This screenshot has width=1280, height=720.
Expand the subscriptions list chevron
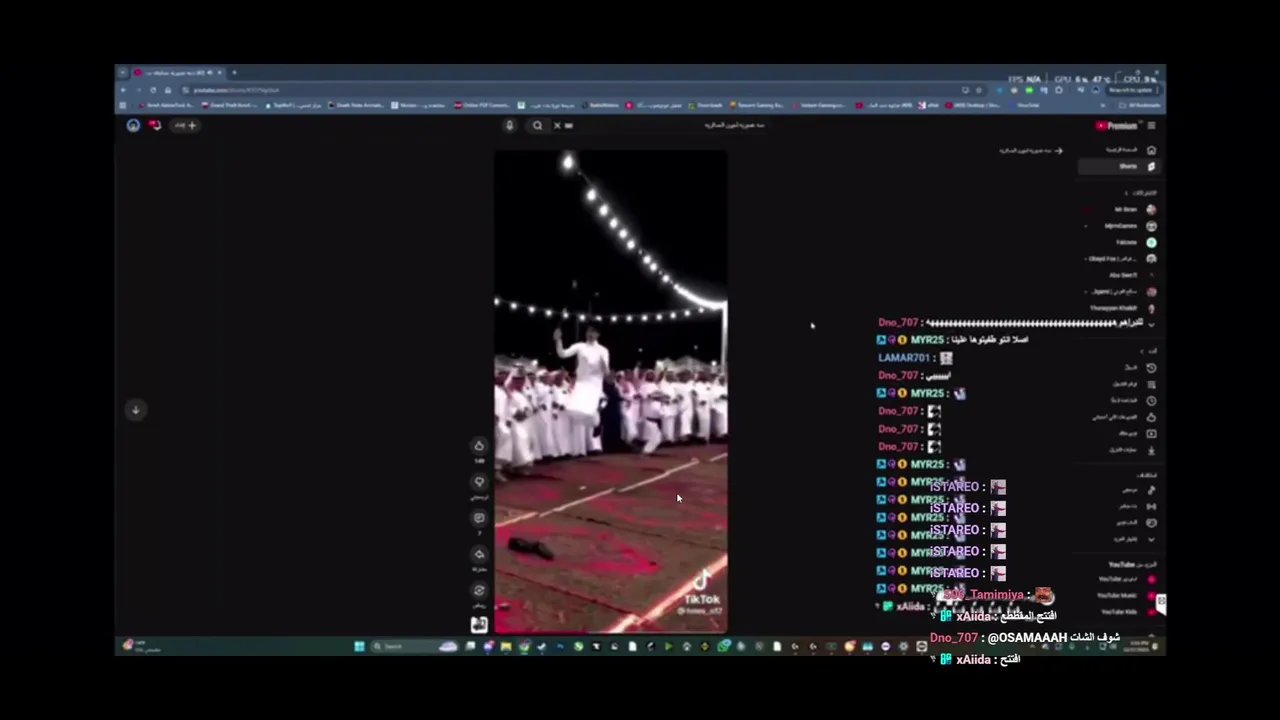1151,325
